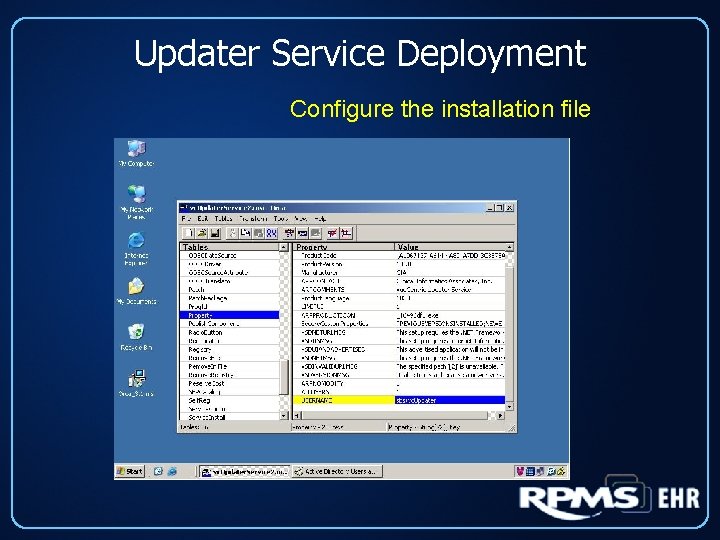The height and width of the screenshot is (540, 720).
Task: Click the Value column header
Action: click(450, 247)
